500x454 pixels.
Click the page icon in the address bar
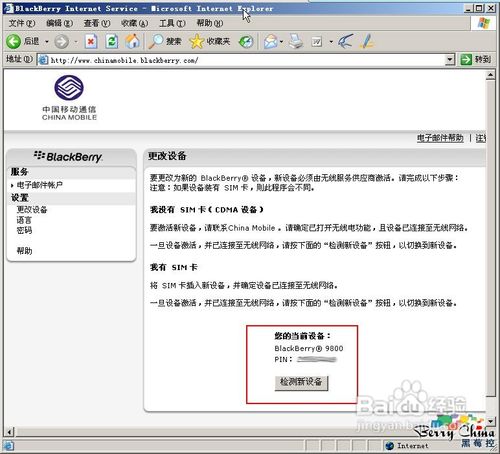point(43,60)
